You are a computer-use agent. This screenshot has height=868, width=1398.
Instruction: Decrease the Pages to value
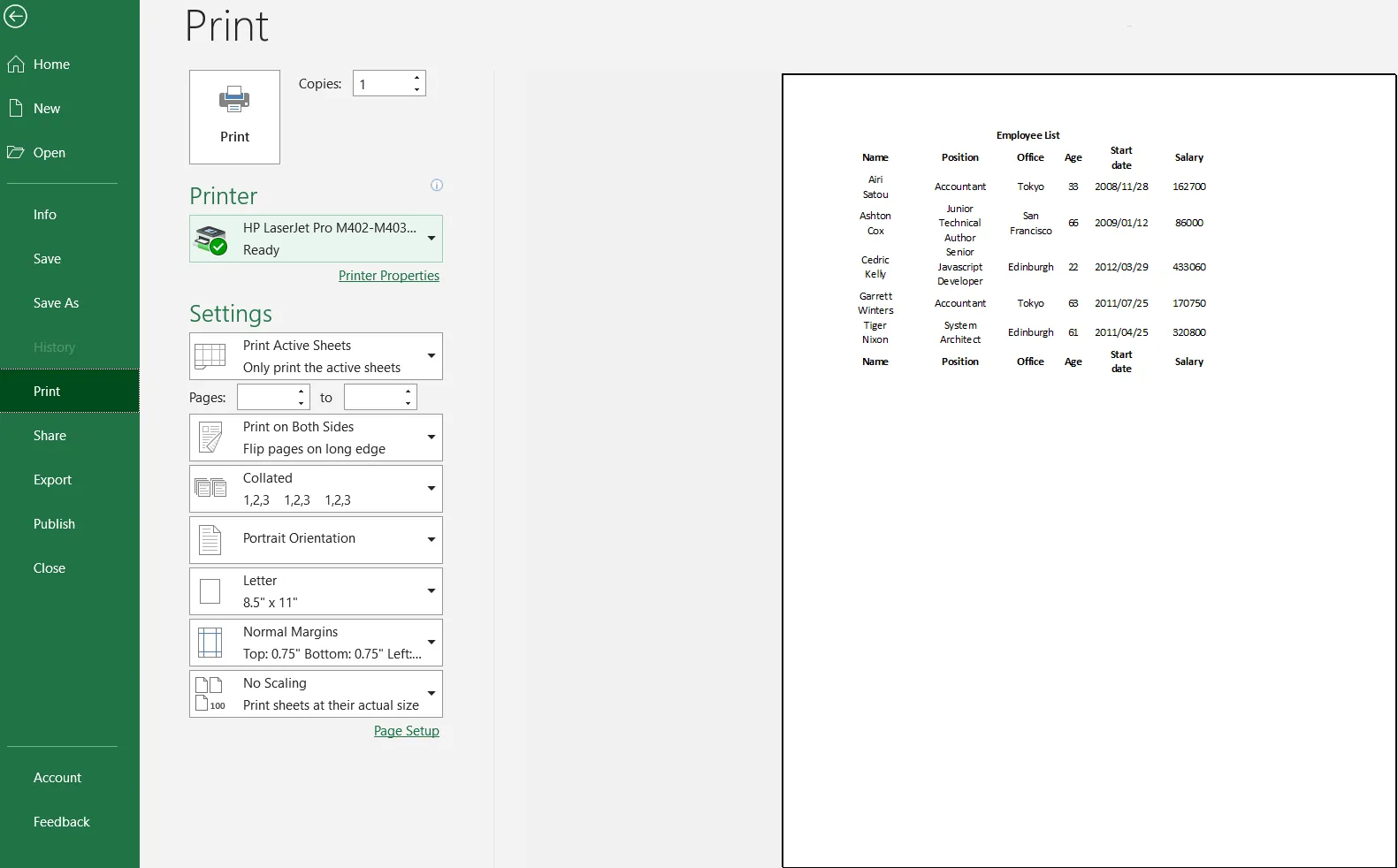408,404
